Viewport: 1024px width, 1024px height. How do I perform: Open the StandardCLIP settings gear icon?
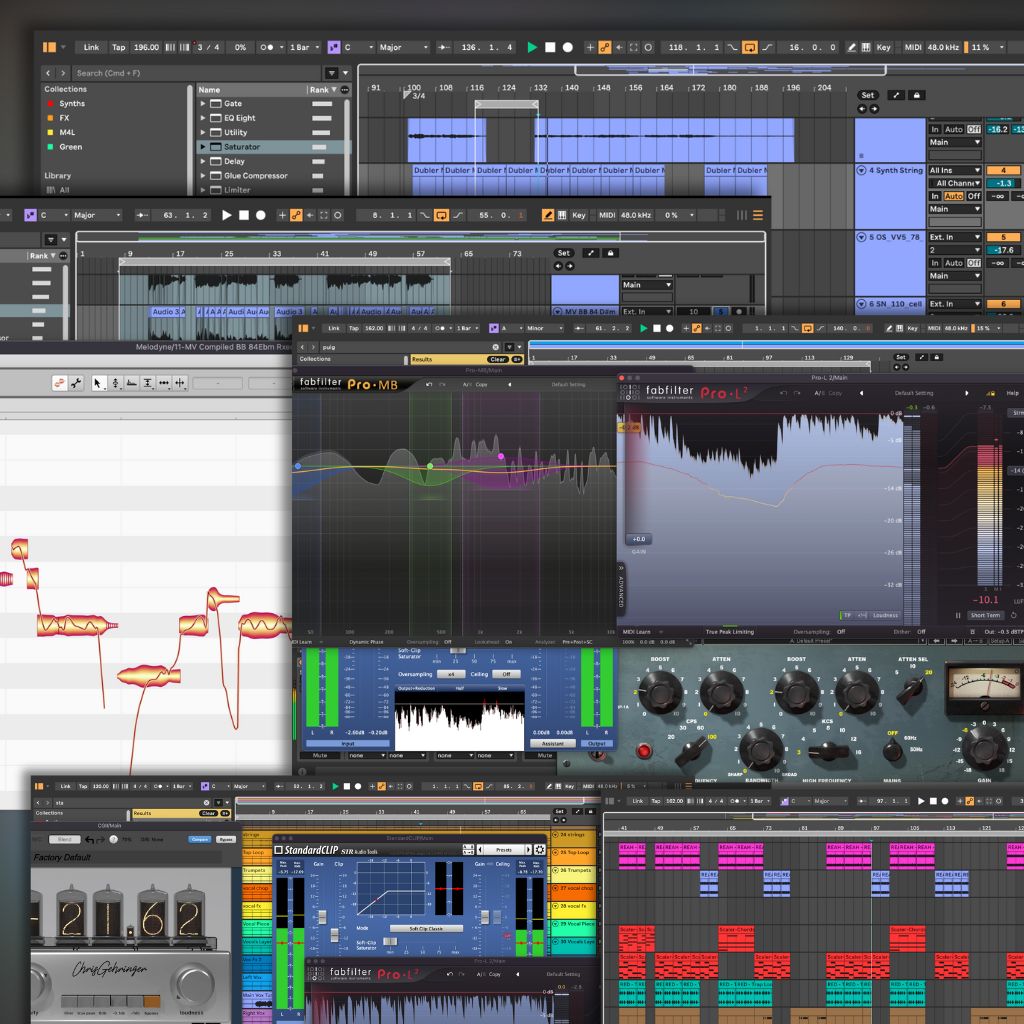click(x=541, y=849)
